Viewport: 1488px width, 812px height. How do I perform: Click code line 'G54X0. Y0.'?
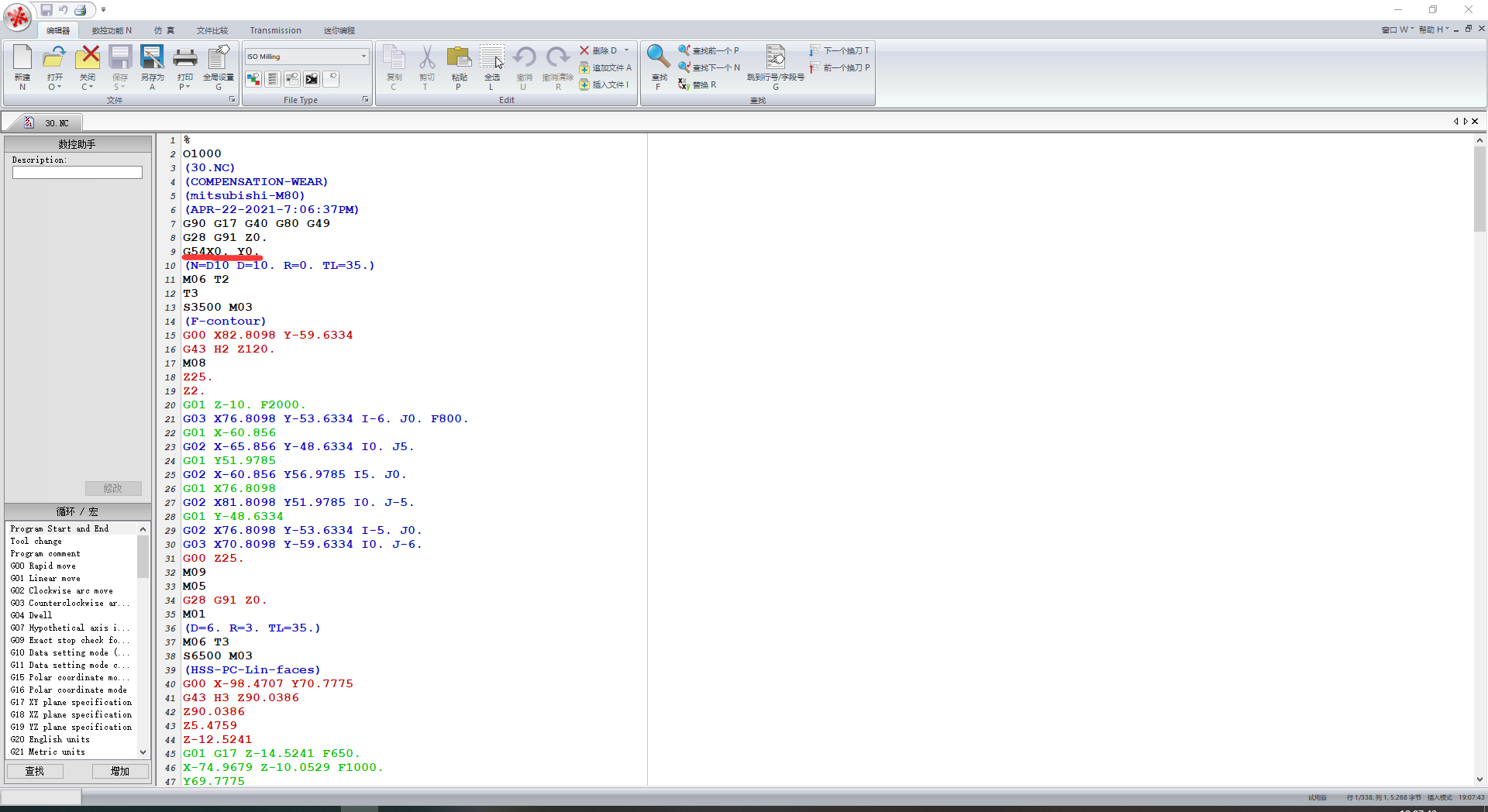pyautogui.click(x=221, y=251)
